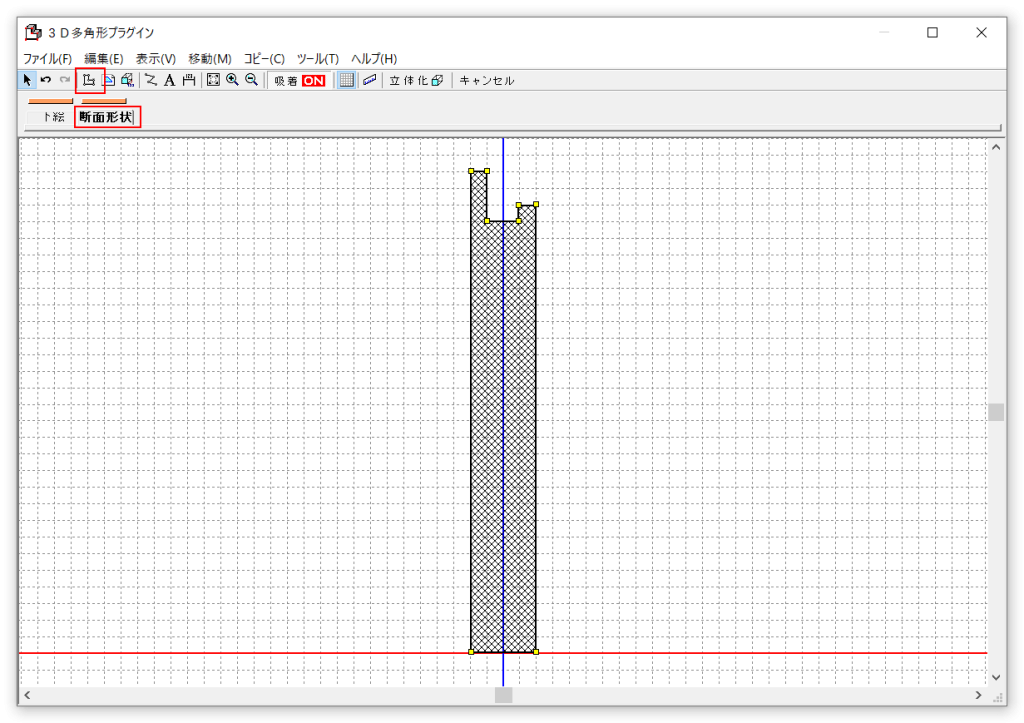The height and width of the screenshot is (723, 1024).
Task: Open the 表示(V) menu
Action: (x=155, y=59)
